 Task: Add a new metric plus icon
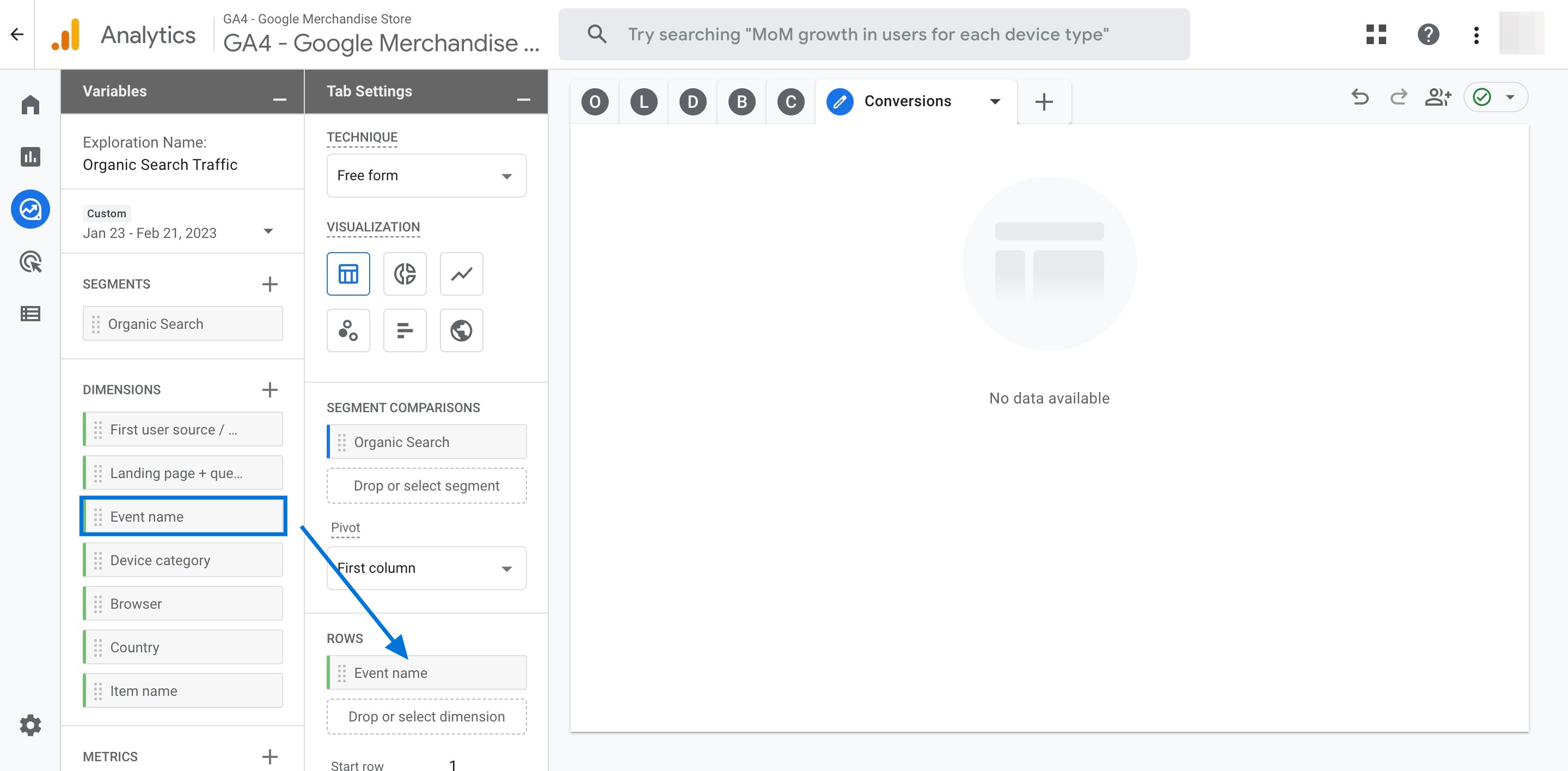269,756
